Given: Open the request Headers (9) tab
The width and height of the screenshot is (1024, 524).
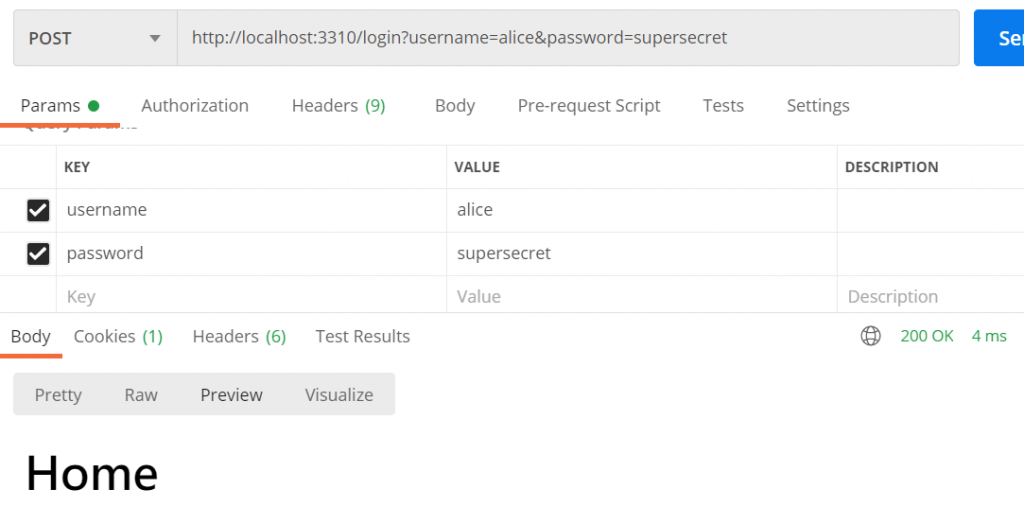Looking at the screenshot, I should (338, 106).
